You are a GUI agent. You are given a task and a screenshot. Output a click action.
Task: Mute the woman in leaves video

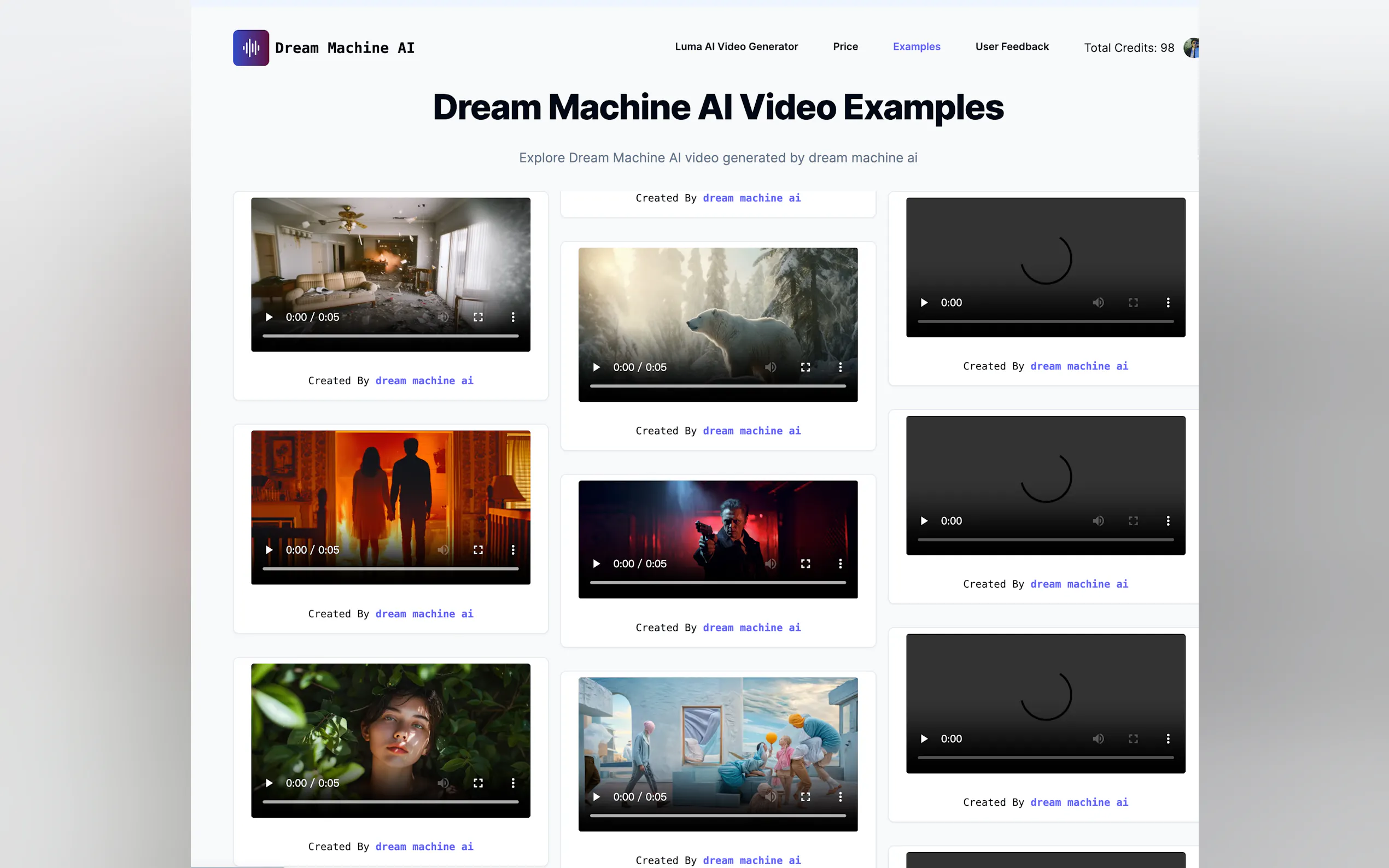443,783
